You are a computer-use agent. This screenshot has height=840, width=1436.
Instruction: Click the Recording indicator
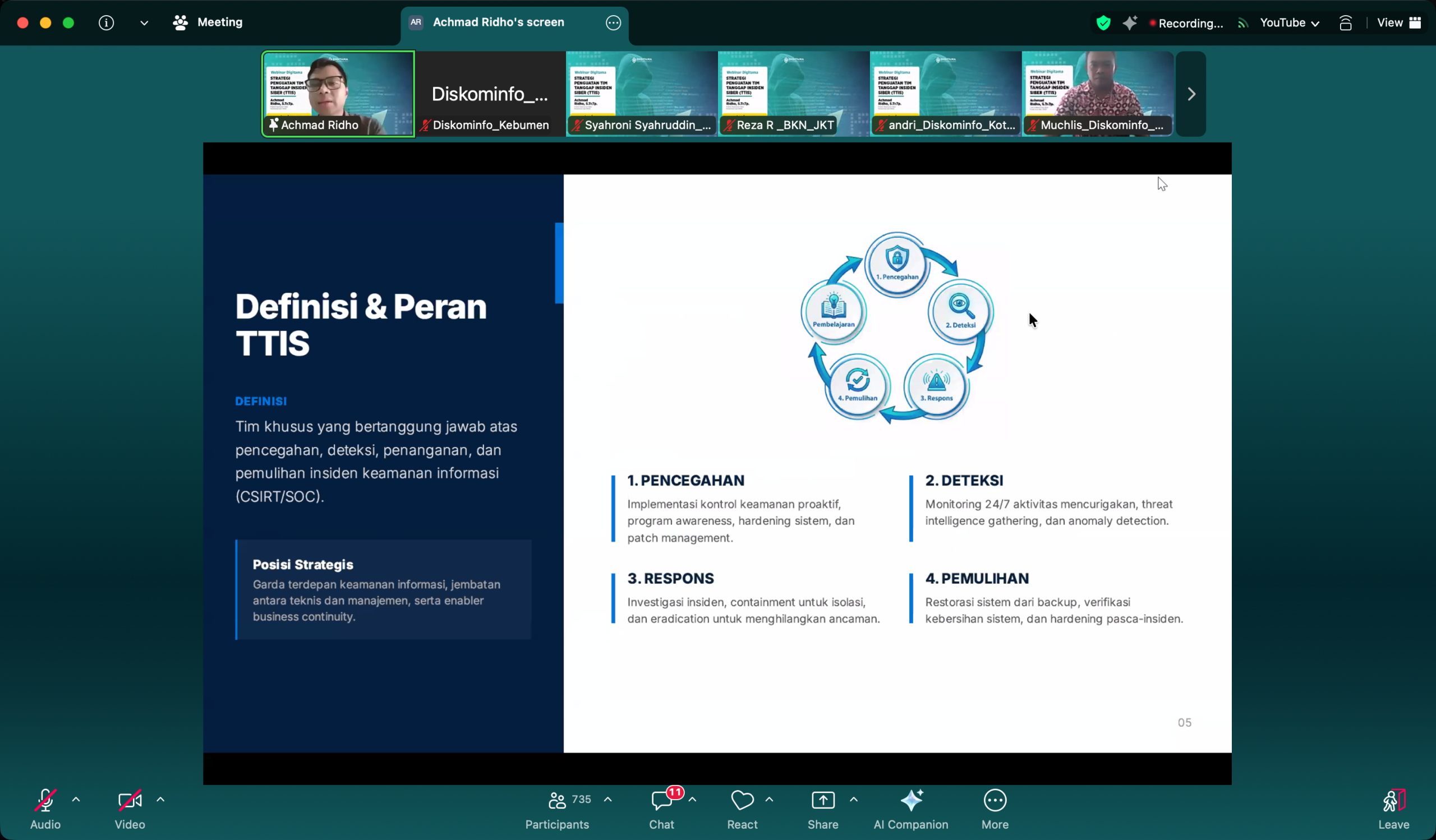[x=1186, y=24]
